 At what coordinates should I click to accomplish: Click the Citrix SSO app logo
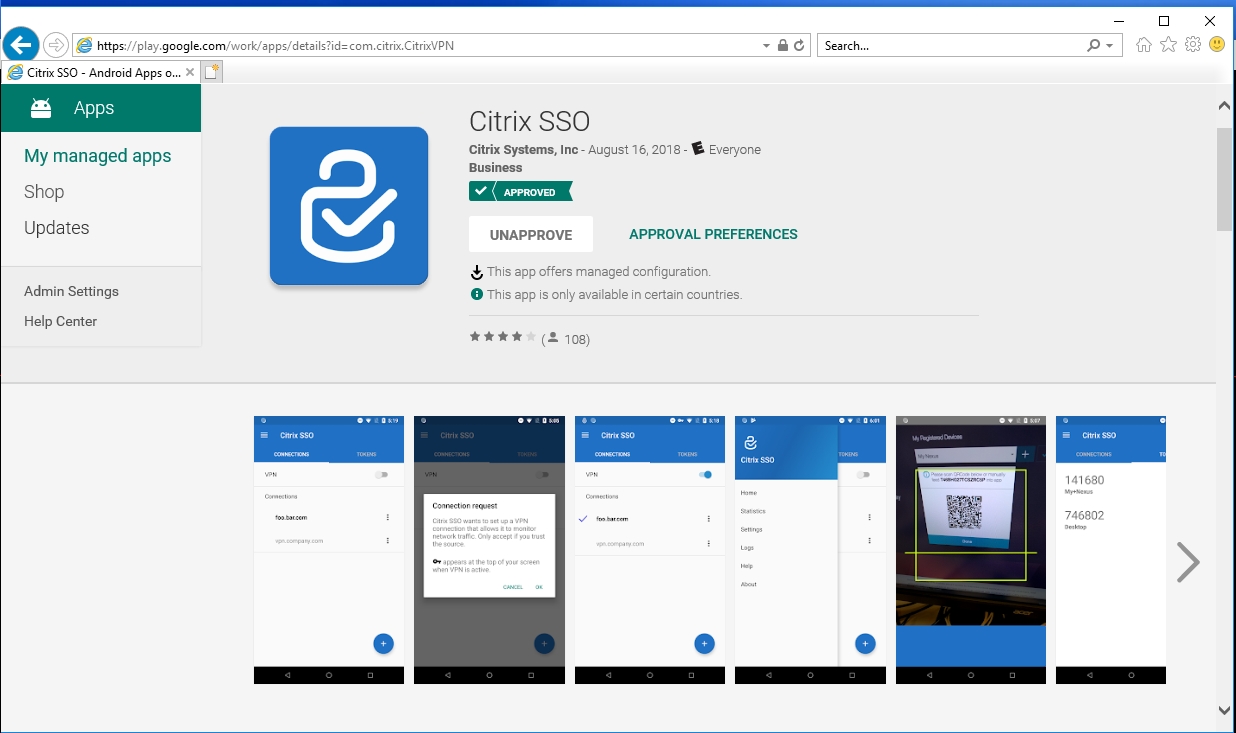[349, 206]
